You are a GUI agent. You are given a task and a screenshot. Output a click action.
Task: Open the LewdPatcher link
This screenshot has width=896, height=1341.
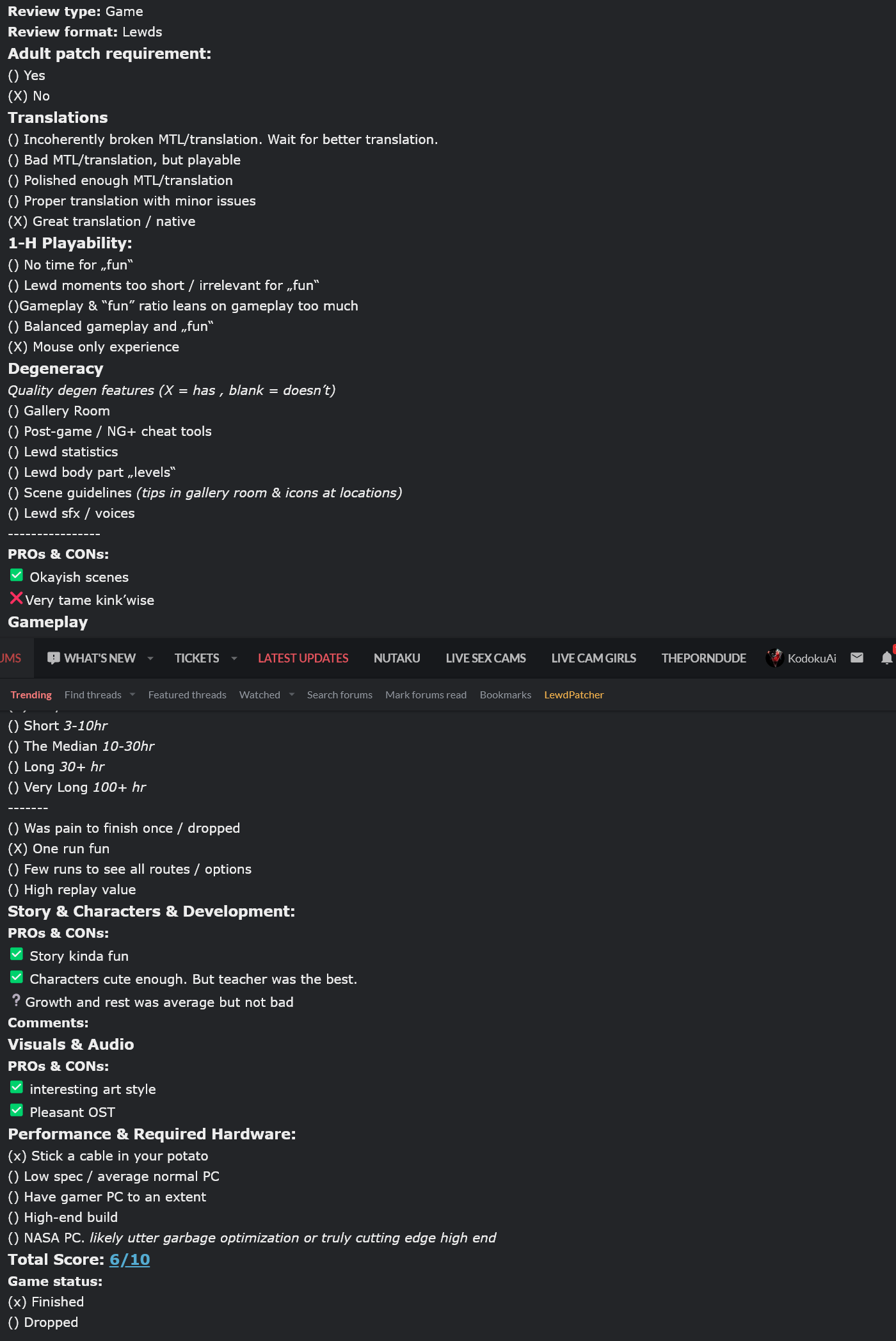pyautogui.click(x=574, y=695)
